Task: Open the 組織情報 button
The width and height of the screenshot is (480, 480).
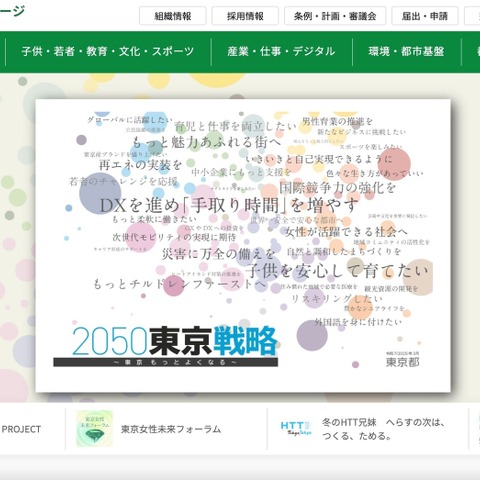Action: click(x=173, y=16)
